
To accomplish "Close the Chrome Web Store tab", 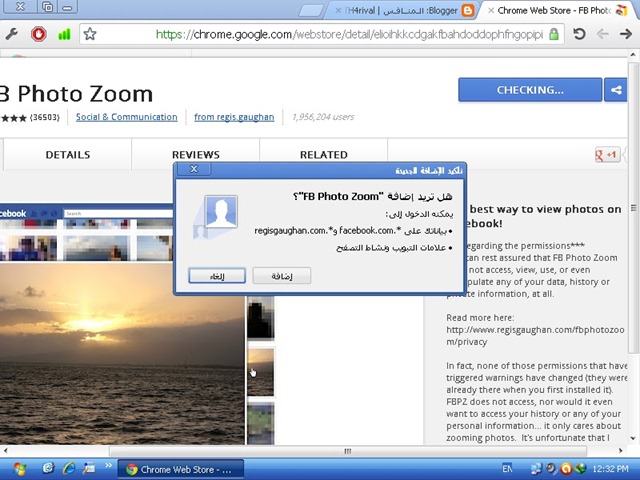I will pyautogui.click(x=491, y=11).
